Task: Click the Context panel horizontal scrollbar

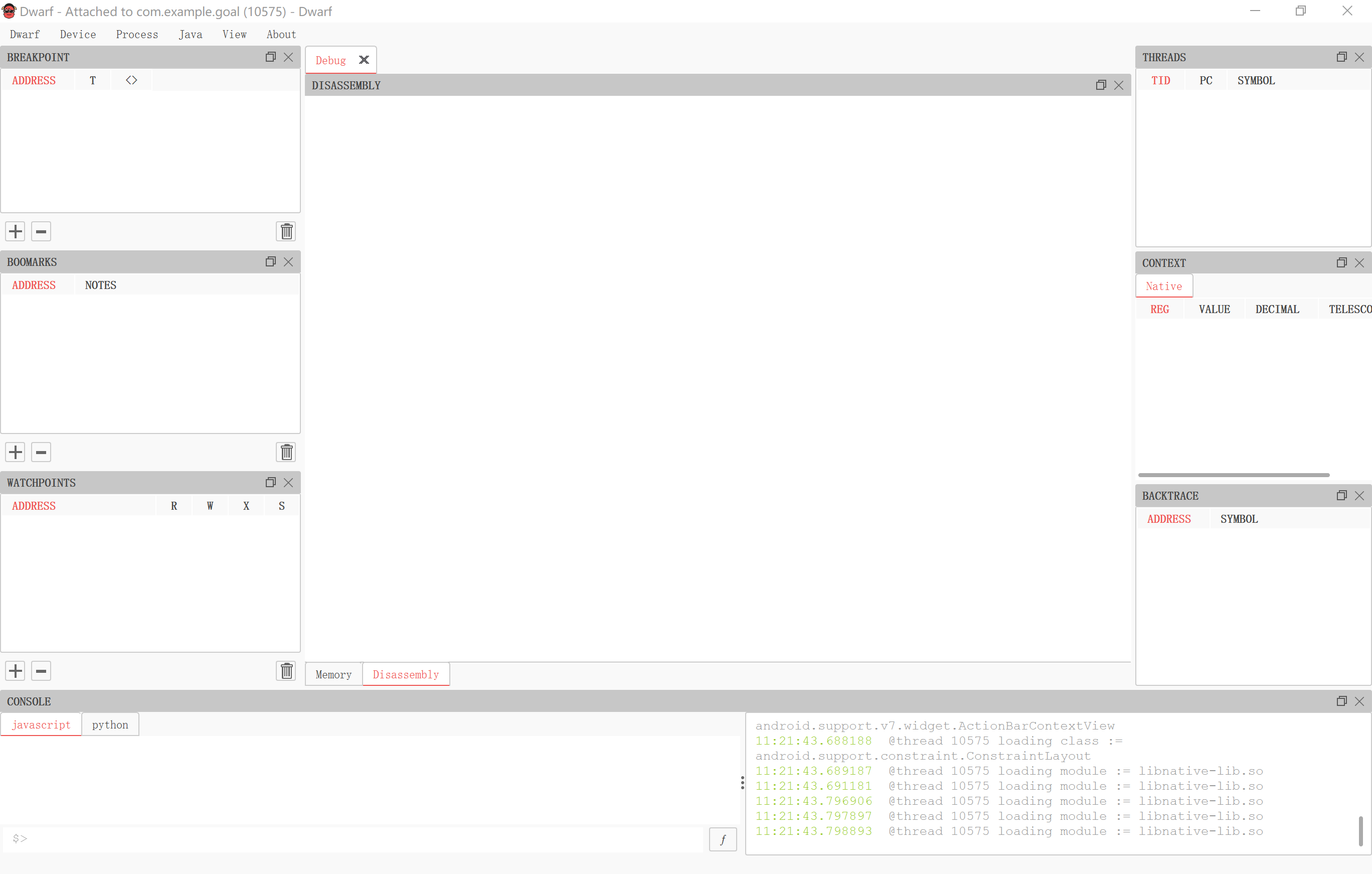Action: pos(1234,475)
